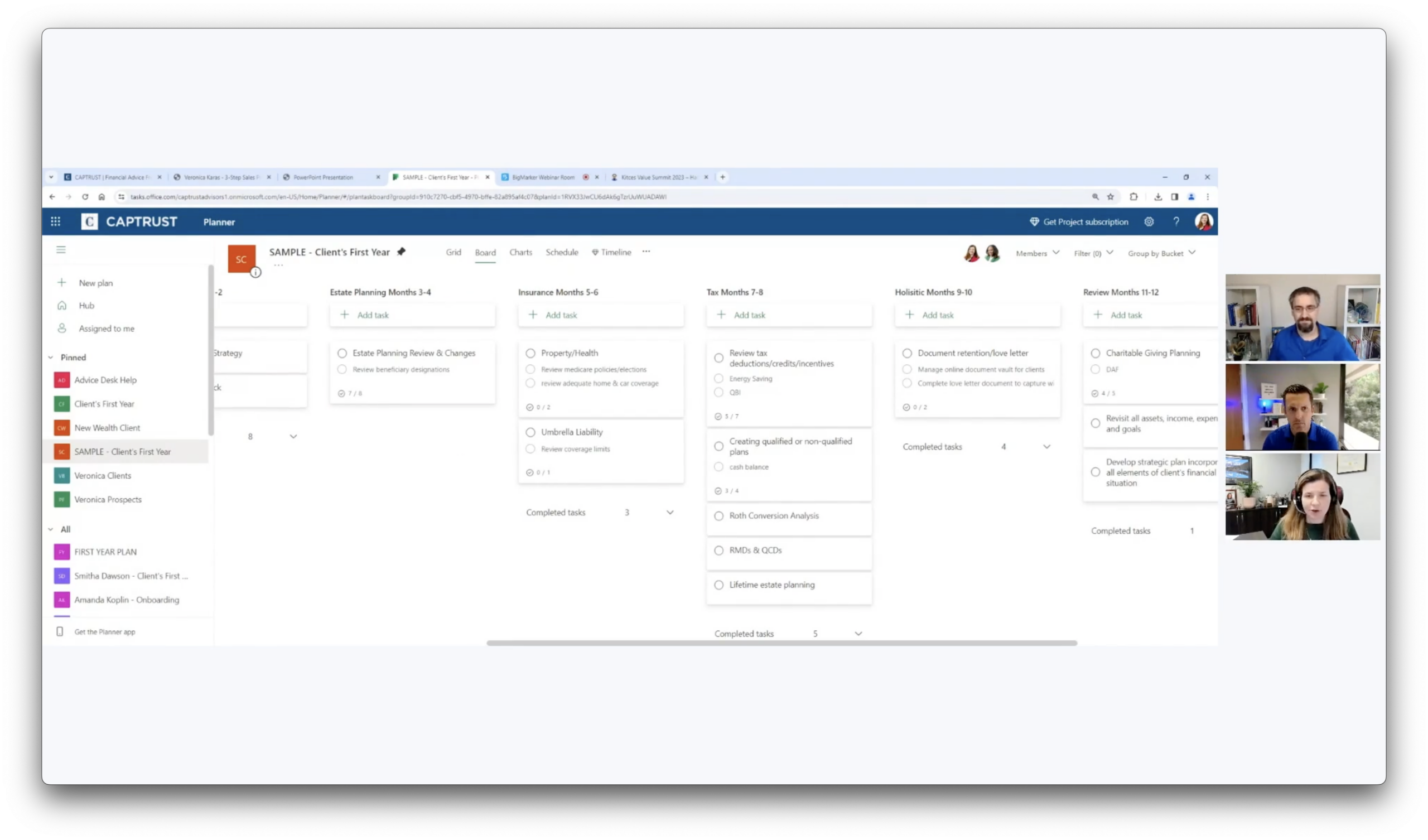Open the Group by Bucket dropdown
The height and width of the screenshot is (840, 1428).
point(1161,253)
